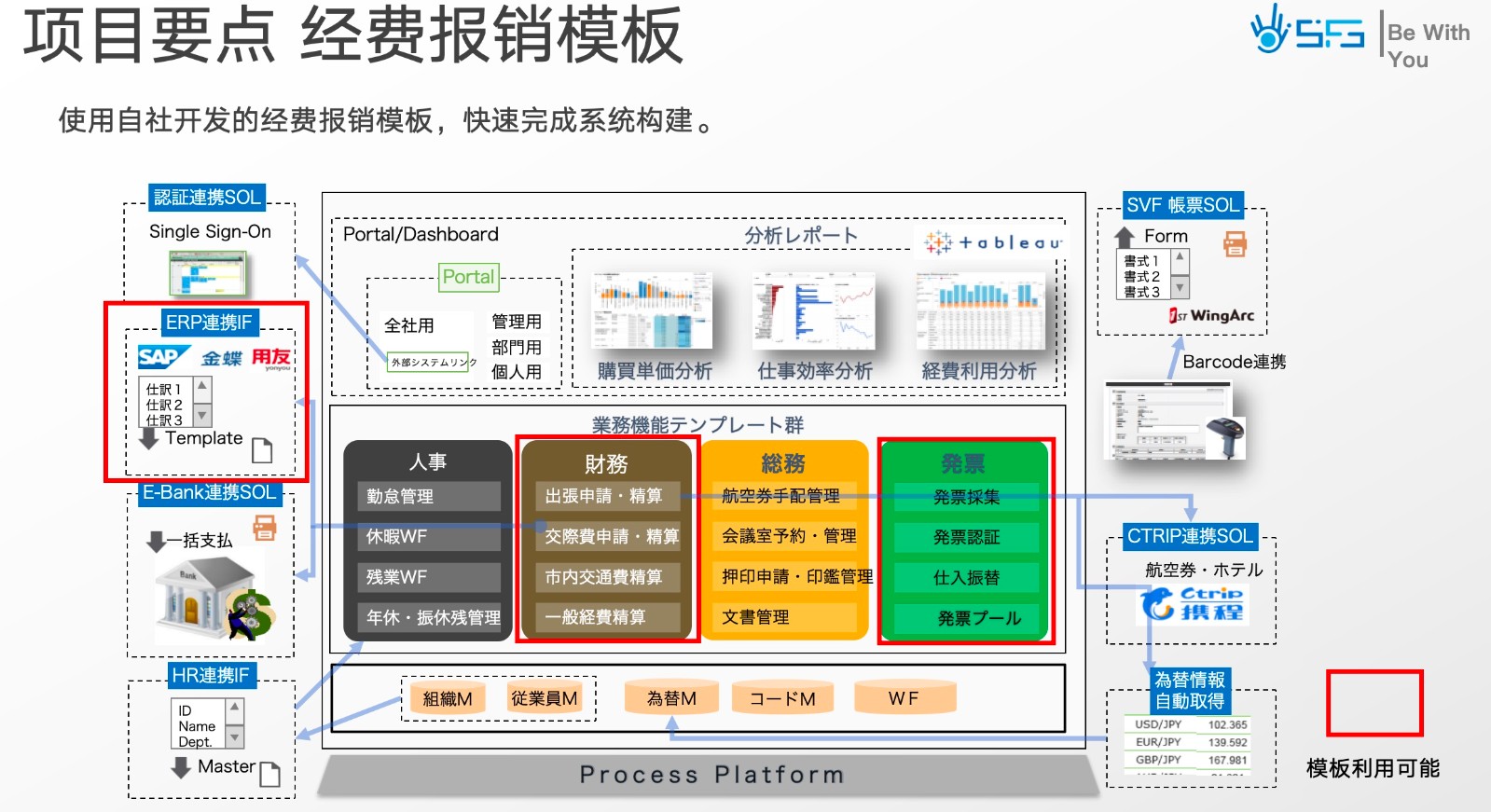Select the 発票 module header
This screenshot has width=1491, height=812.
963,463
